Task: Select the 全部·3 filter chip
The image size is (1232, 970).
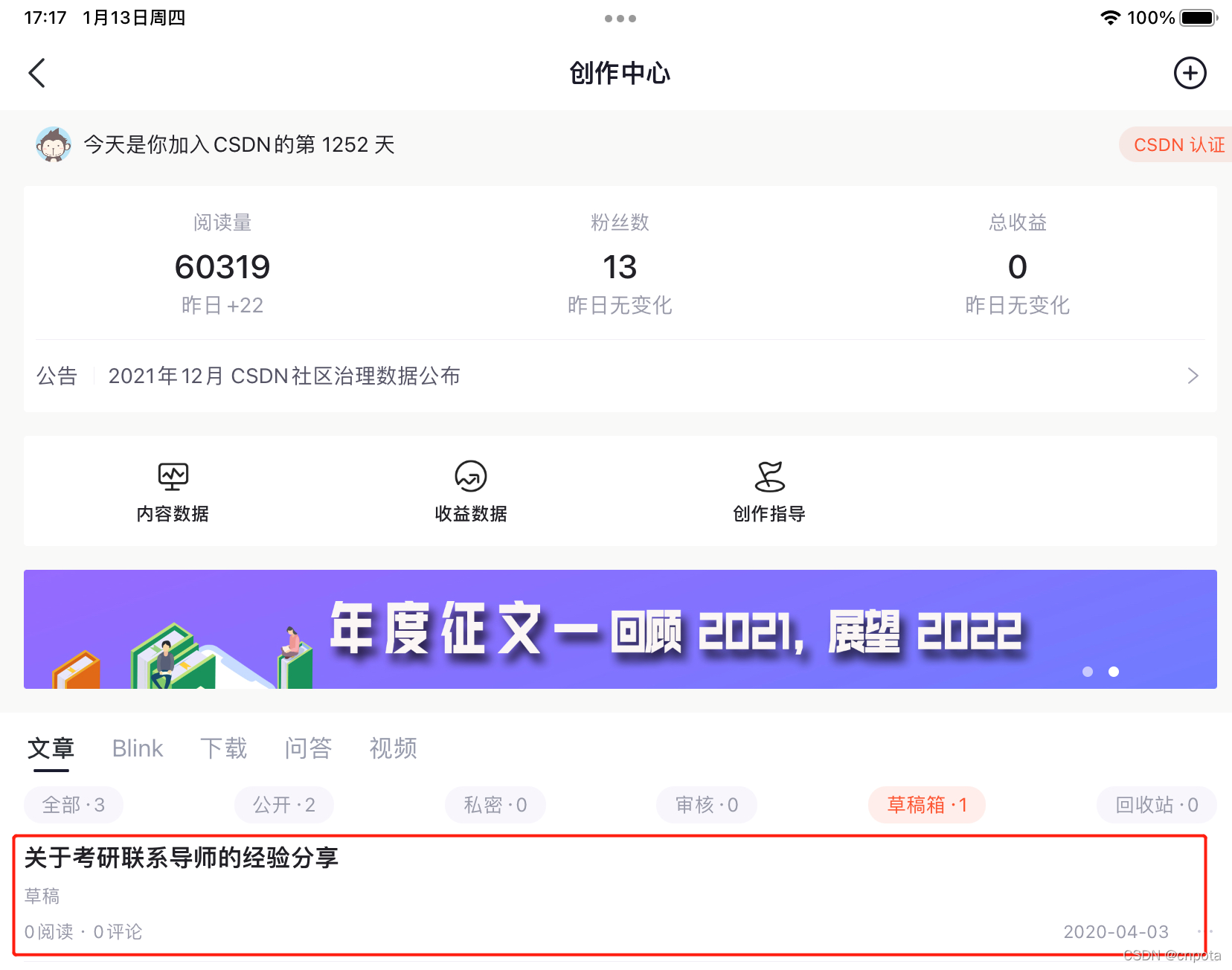Action: tap(73, 805)
